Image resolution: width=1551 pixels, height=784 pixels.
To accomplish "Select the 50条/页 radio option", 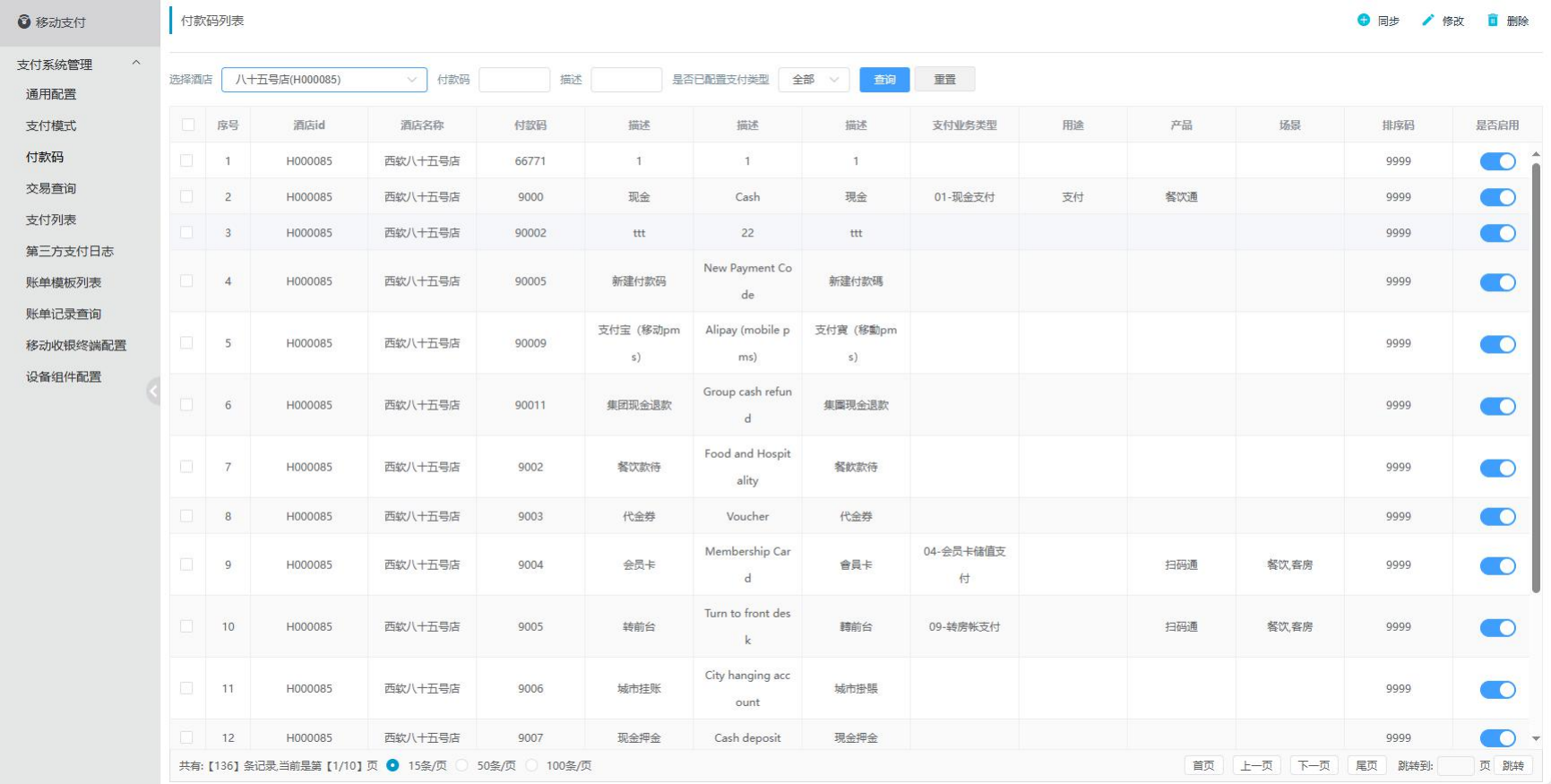I will [462, 765].
